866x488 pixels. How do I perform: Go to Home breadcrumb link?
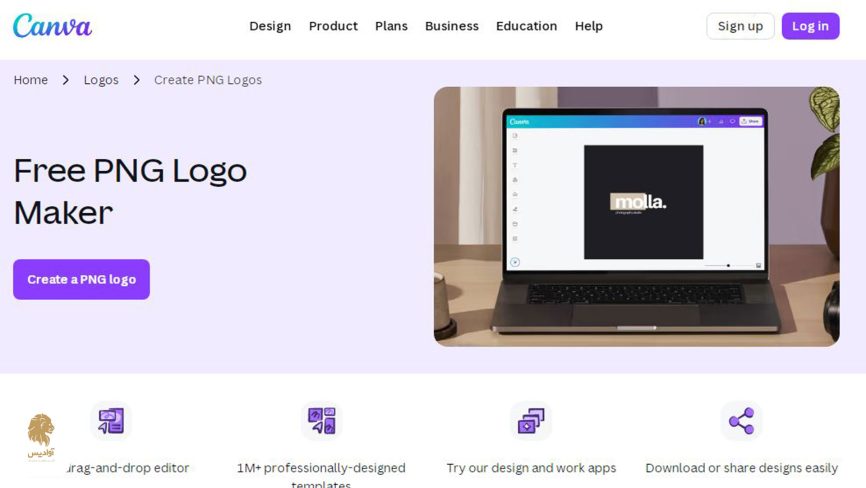pyautogui.click(x=30, y=80)
